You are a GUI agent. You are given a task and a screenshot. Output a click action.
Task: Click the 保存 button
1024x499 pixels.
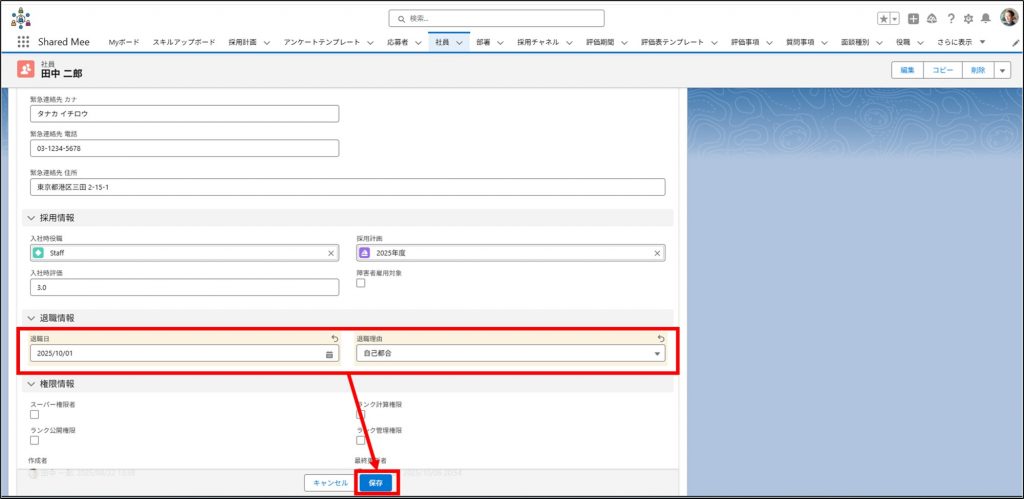point(375,482)
